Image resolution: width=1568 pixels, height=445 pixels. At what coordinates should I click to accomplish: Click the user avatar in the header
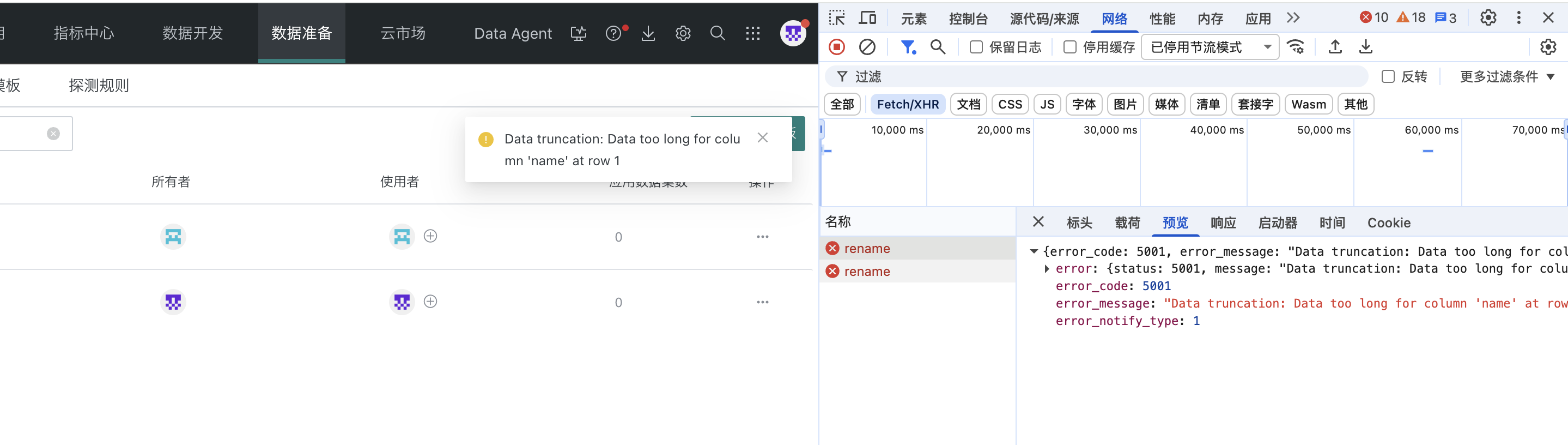(793, 33)
